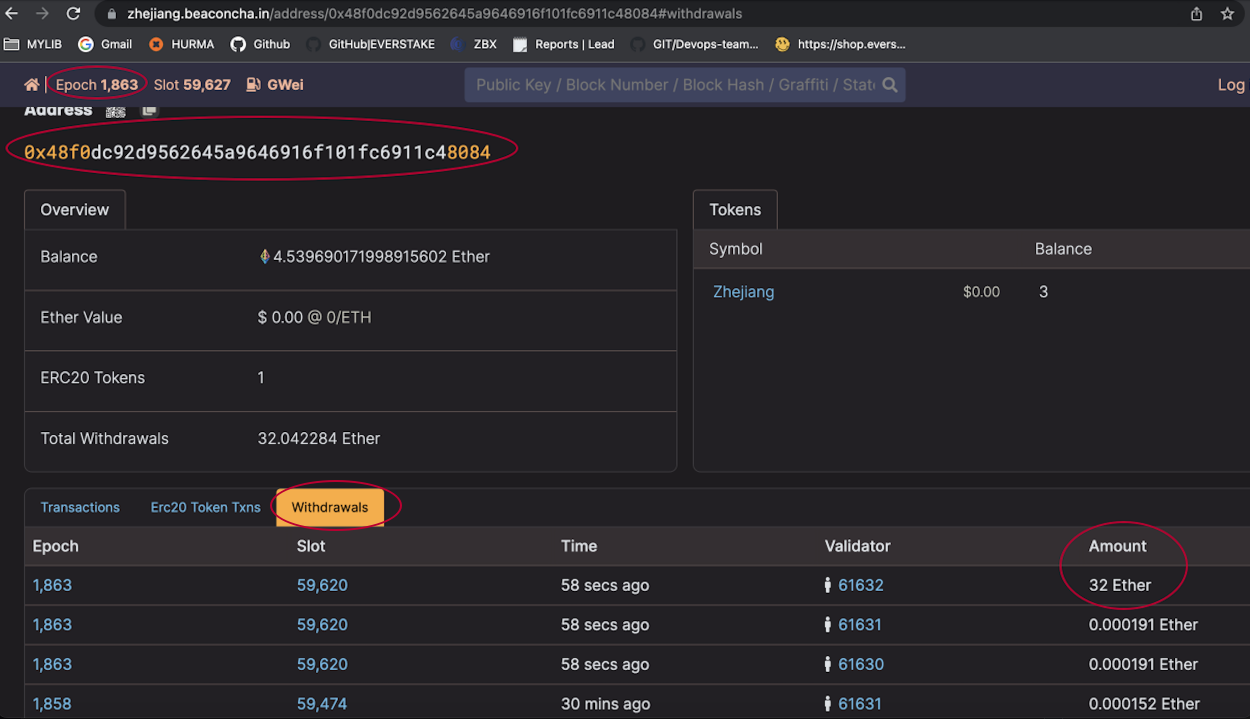Open epoch 1,858 link
The image size is (1250, 719).
tap(52, 704)
